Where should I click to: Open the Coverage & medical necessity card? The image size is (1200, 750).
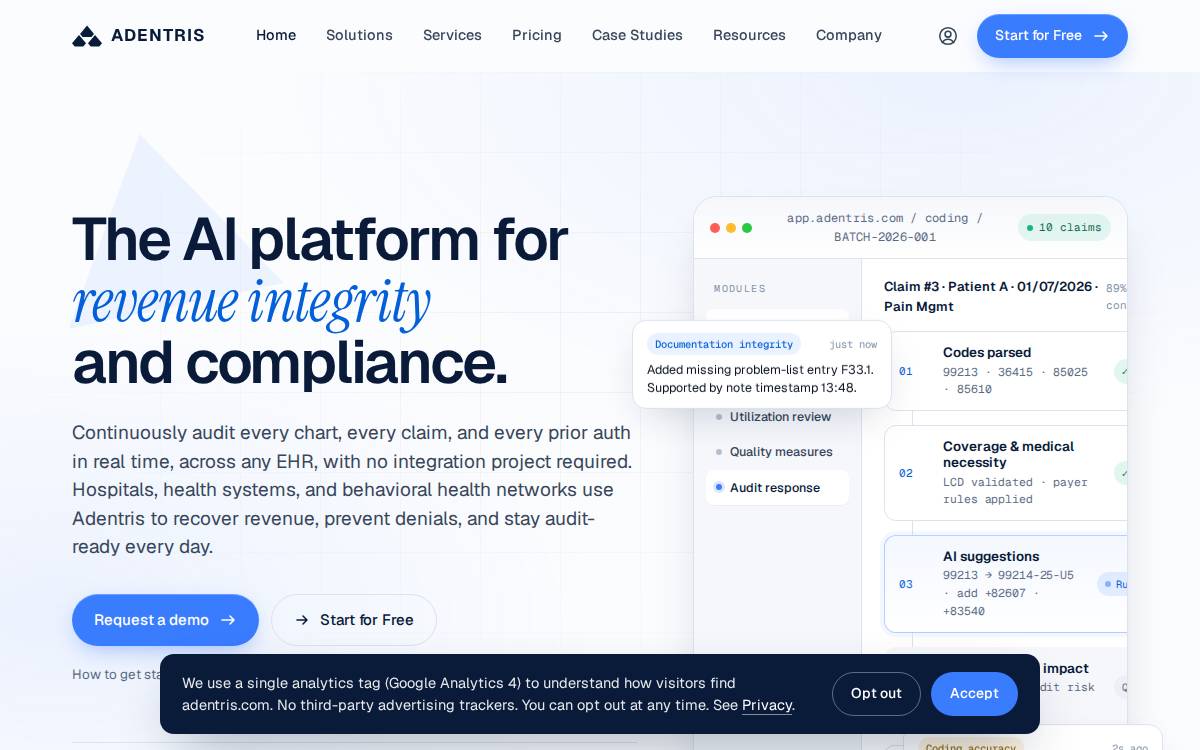1005,473
